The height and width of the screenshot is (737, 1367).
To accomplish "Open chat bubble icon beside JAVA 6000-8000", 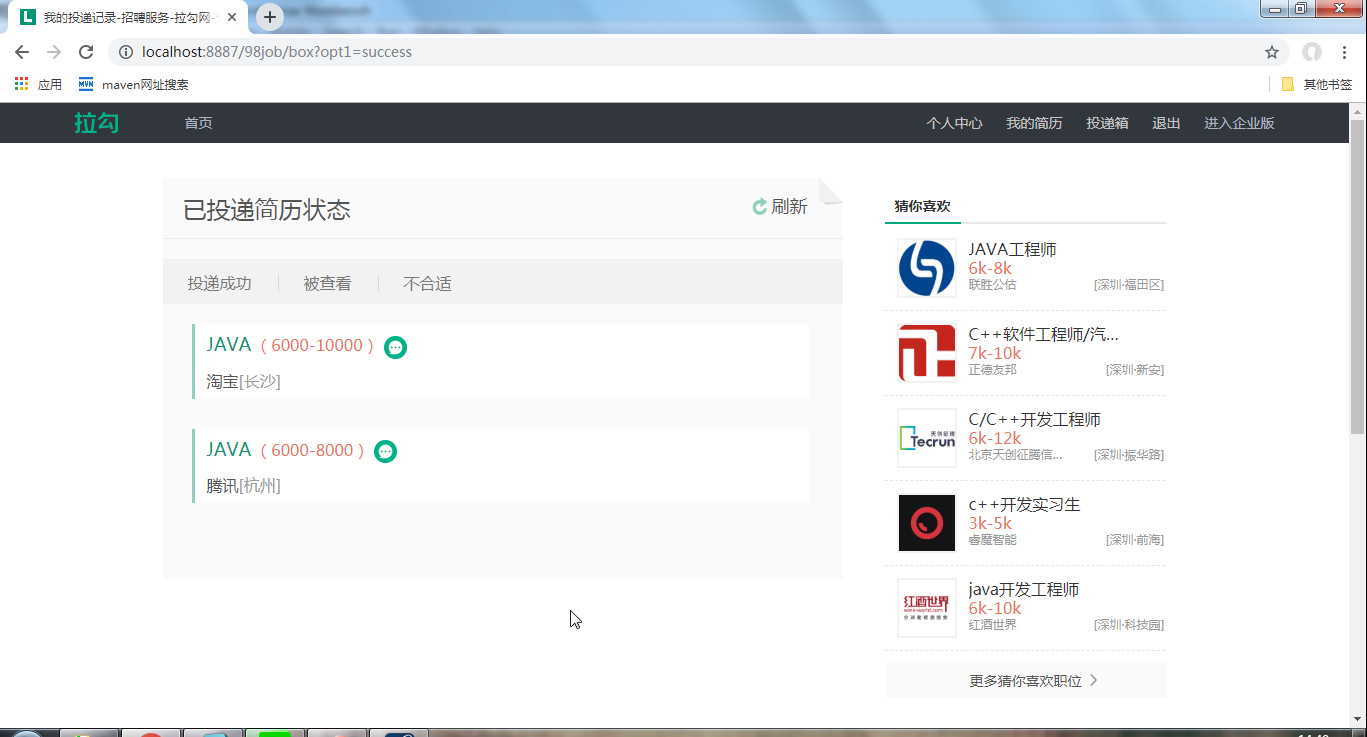I will coord(385,452).
